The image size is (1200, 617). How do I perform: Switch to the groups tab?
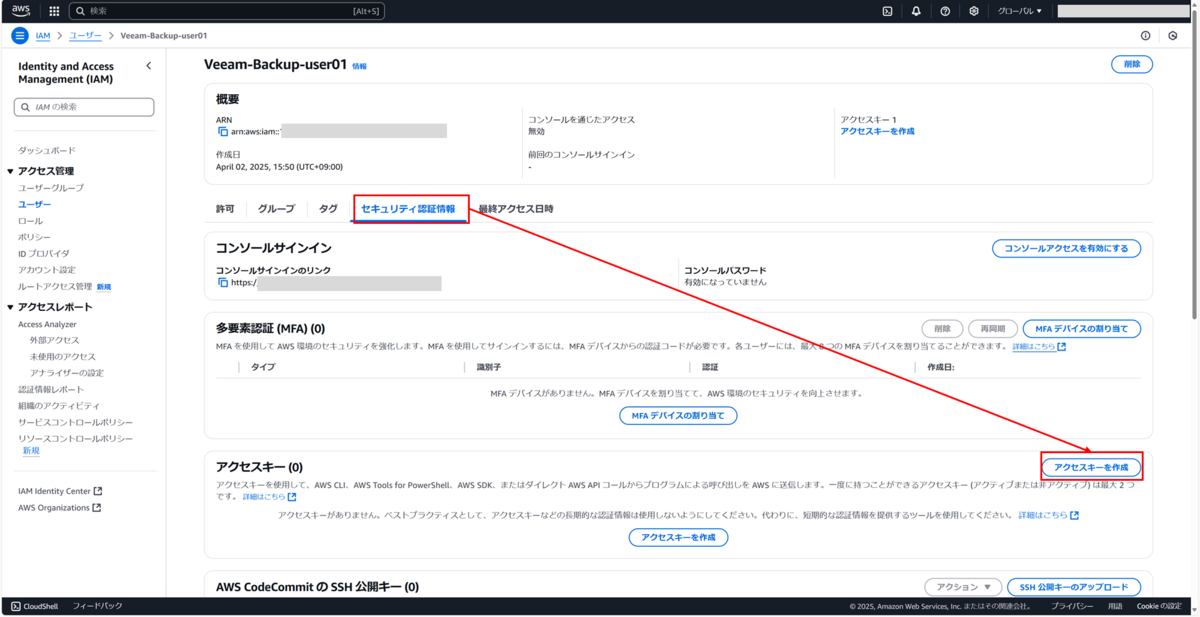click(x=276, y=209)
